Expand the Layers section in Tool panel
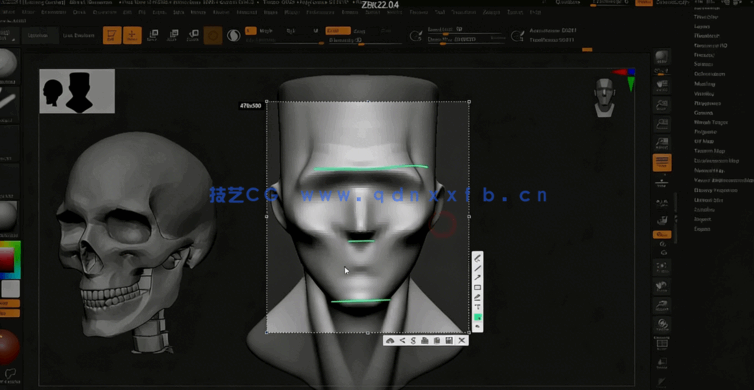This screenshot has height=390, width=754. point(702,26)
